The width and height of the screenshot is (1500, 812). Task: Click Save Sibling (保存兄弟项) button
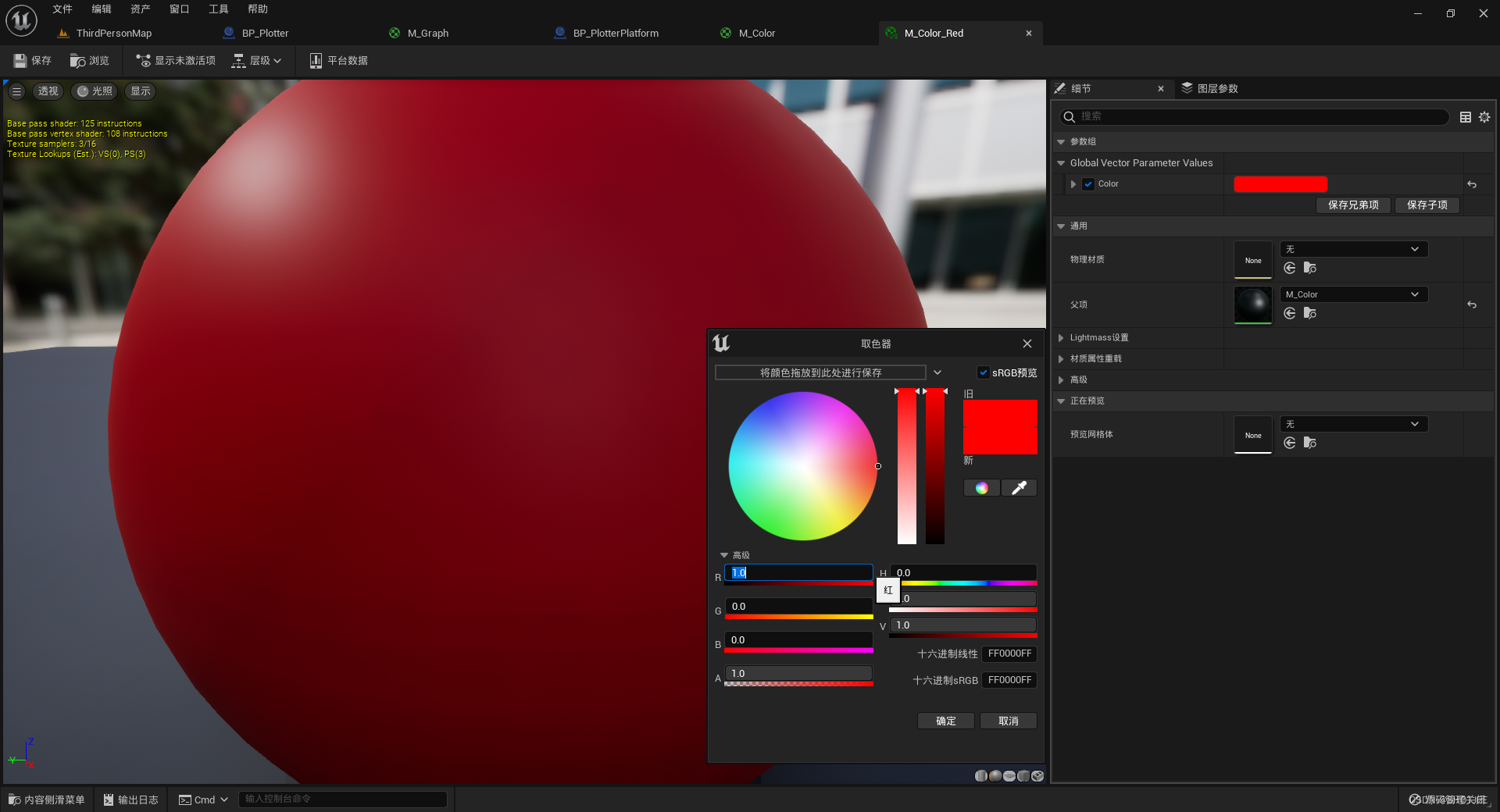(1354, 205)
